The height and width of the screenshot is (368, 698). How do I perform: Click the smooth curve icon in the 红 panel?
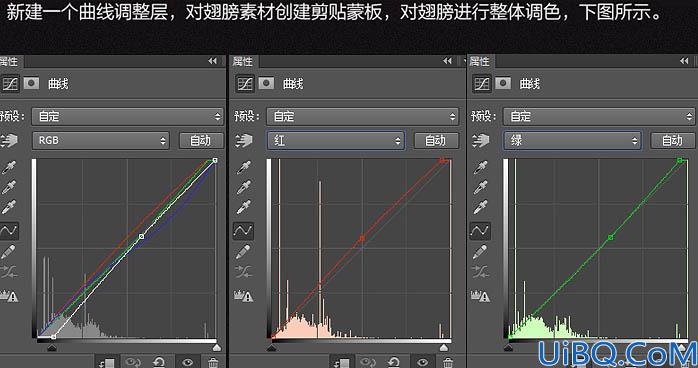(244, 271)
